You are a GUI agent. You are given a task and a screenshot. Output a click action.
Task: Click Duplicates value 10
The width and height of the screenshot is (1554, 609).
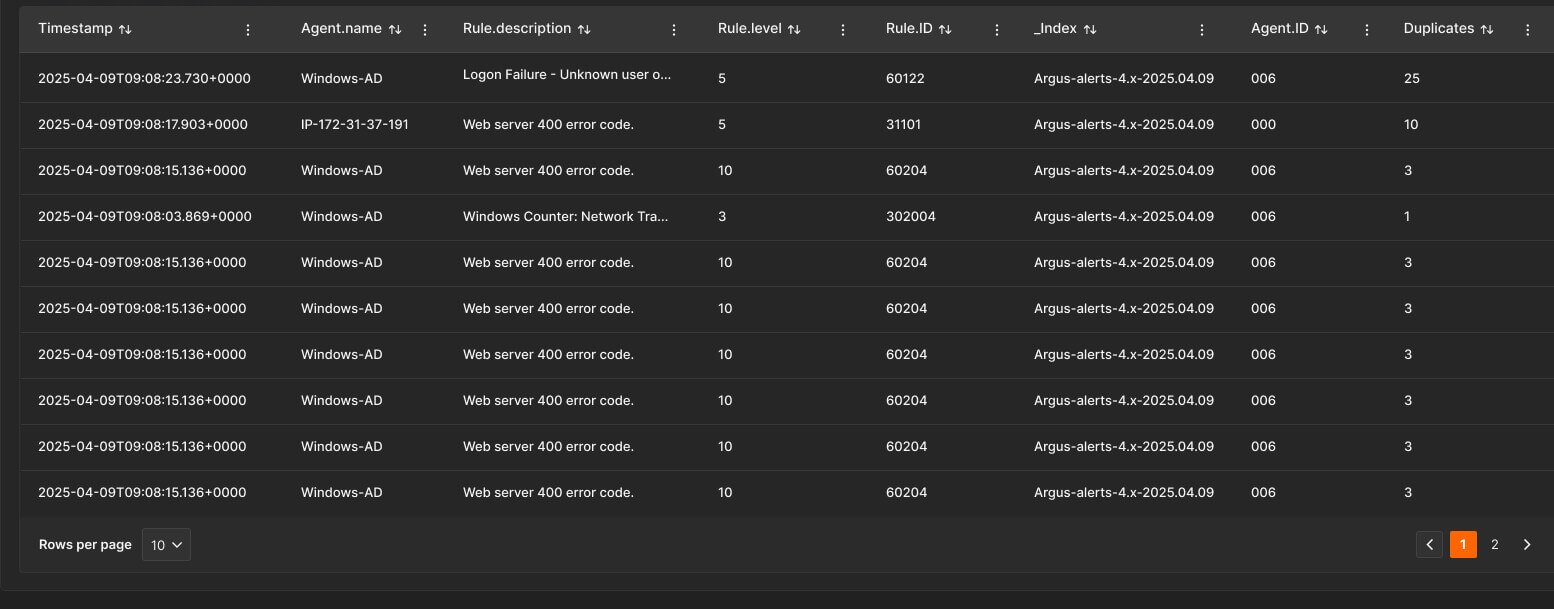tap(1411, 124)
